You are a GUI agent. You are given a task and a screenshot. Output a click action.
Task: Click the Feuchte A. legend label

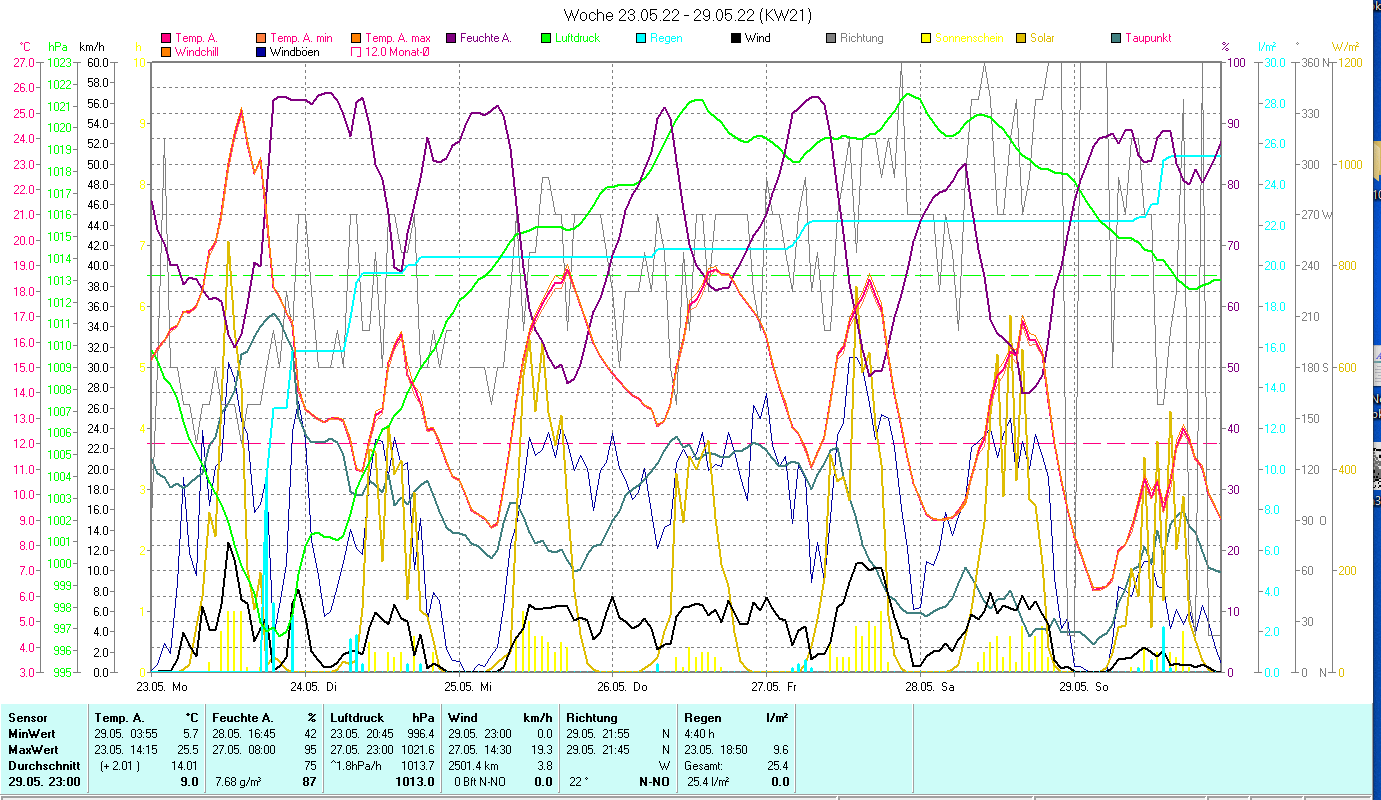(486, 38)
